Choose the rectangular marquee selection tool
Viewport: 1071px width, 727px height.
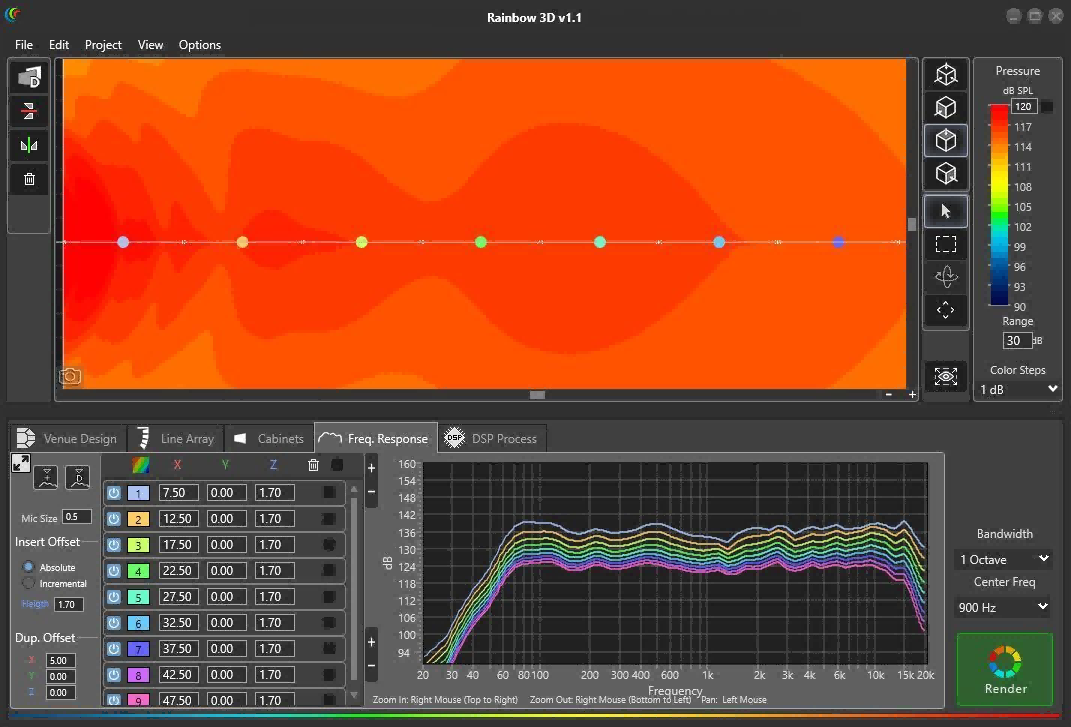(945, 243)
